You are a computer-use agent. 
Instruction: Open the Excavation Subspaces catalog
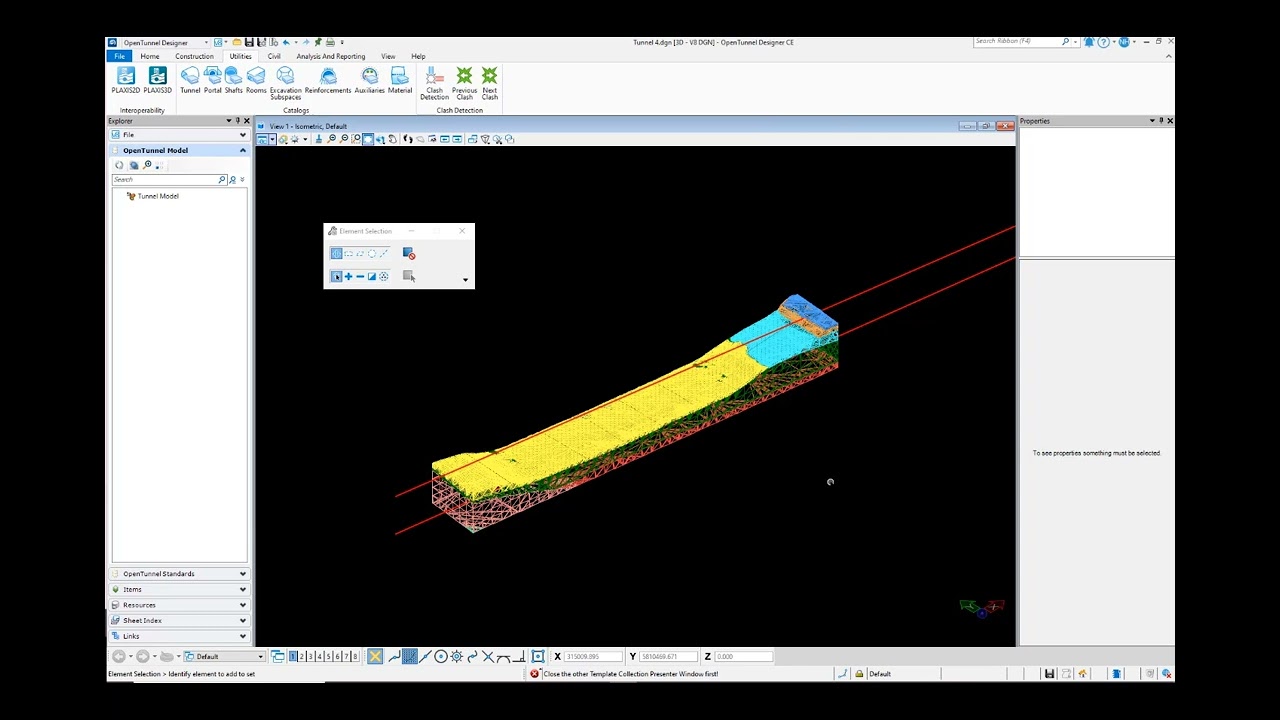pos(285,84)
